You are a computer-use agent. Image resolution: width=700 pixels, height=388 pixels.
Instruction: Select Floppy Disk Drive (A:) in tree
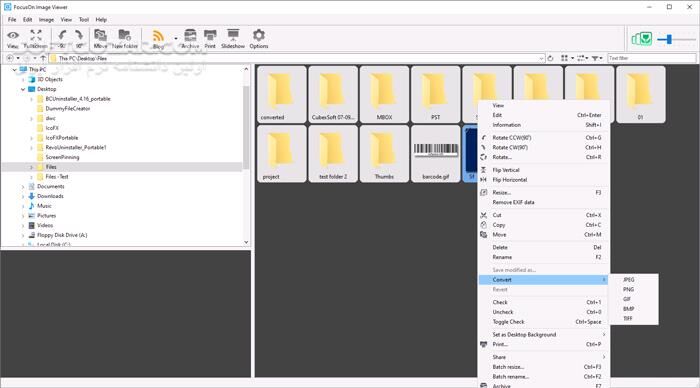click(62, 235)
